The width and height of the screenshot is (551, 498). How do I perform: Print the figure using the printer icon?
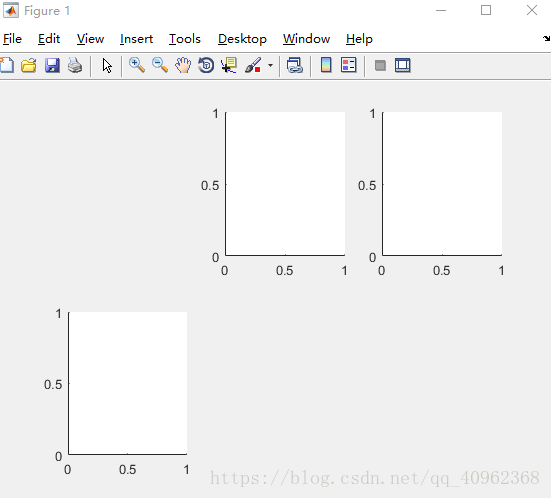click(75, 65)
